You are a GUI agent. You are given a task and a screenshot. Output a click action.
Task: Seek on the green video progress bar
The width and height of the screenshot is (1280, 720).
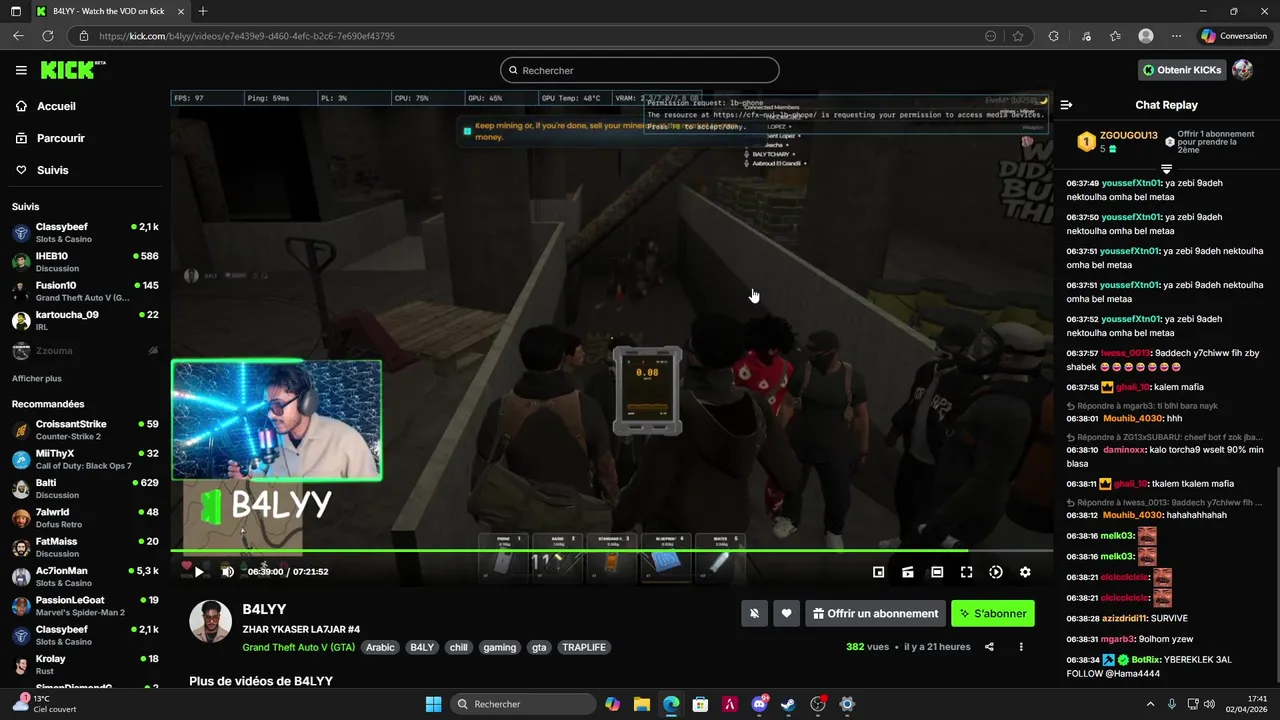click(x=611, y=550)
